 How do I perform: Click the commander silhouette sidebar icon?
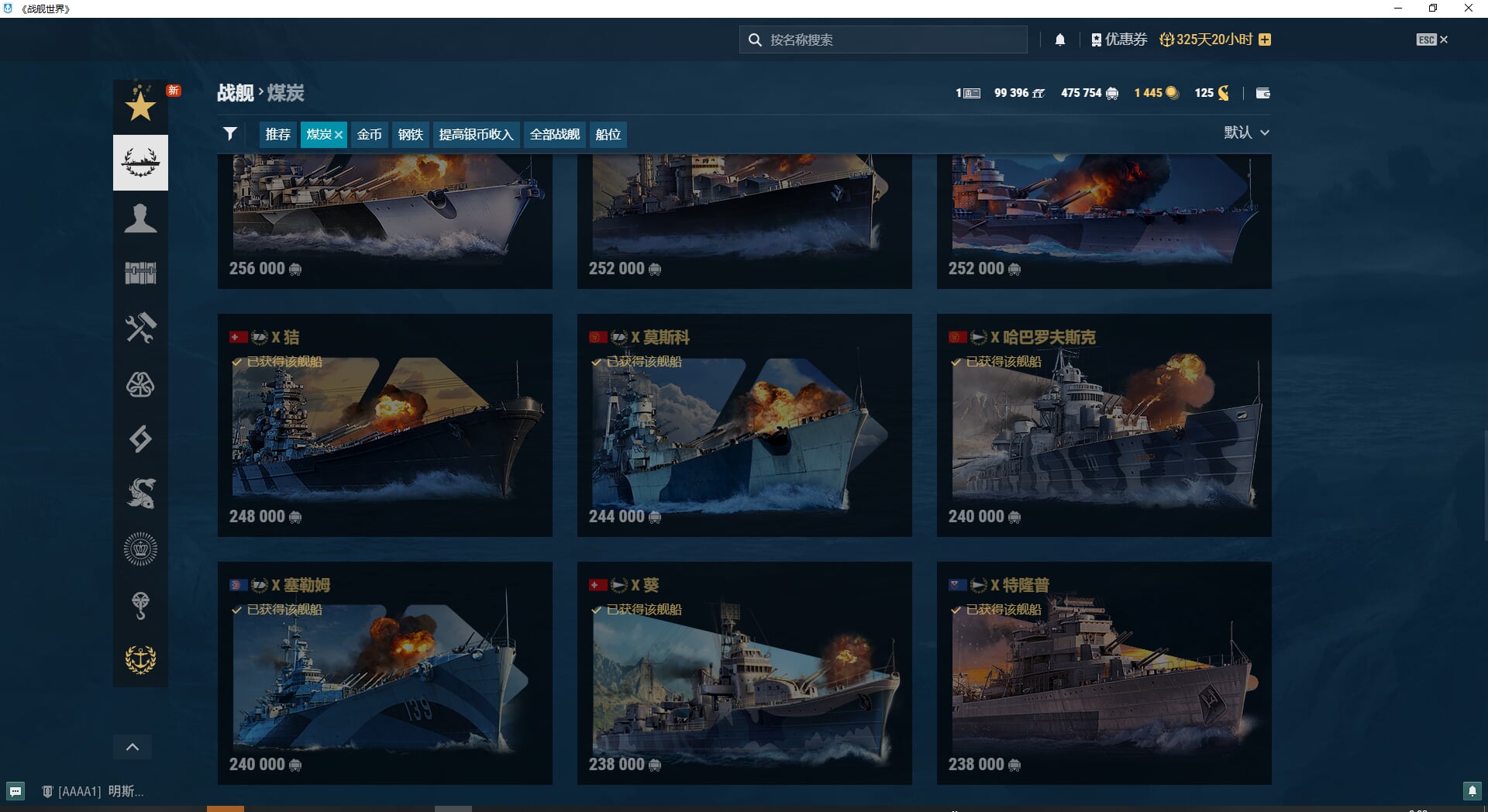coord(140,218)
